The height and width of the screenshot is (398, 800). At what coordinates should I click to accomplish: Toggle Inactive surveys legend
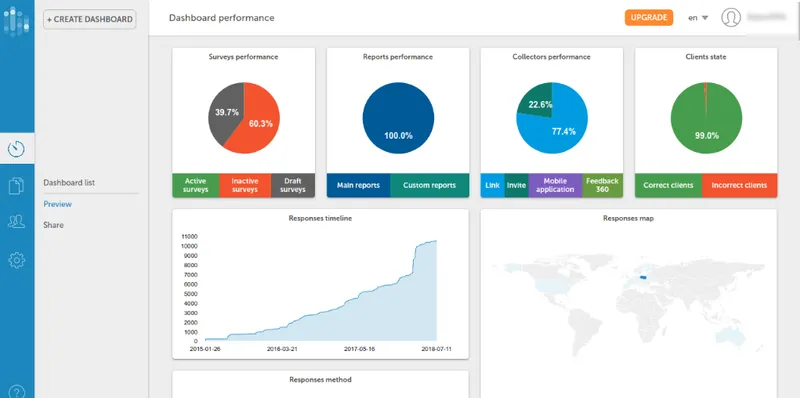tap(245, 185)
